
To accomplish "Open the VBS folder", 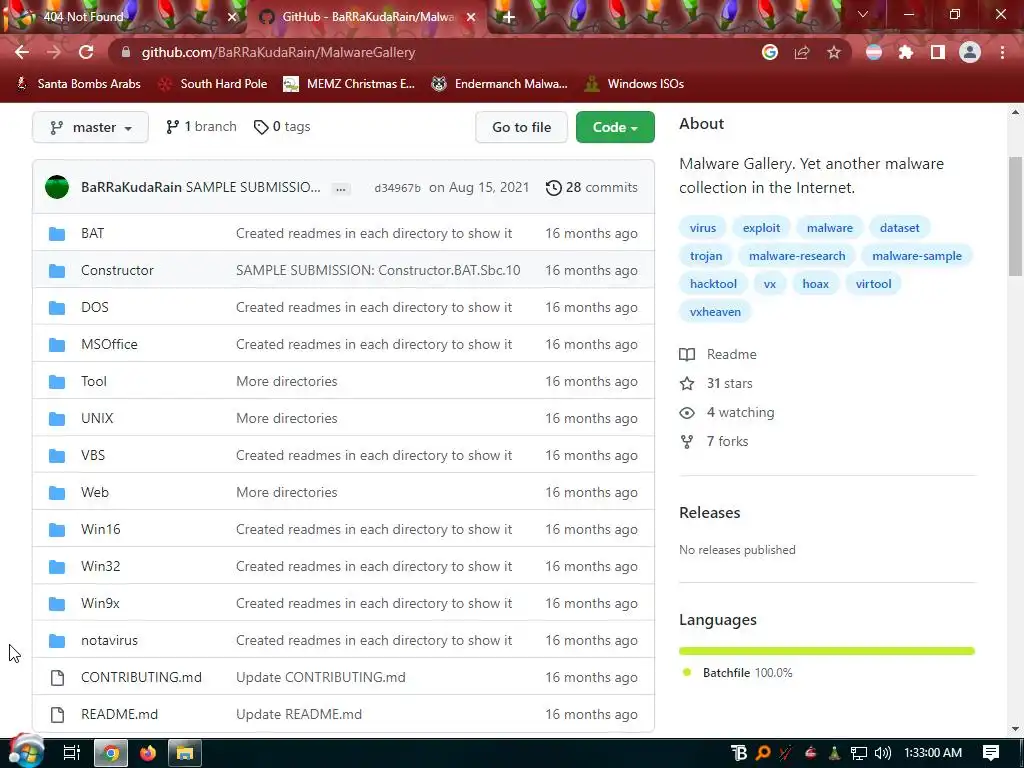I will pyautogui.click(x=93, y=455).
